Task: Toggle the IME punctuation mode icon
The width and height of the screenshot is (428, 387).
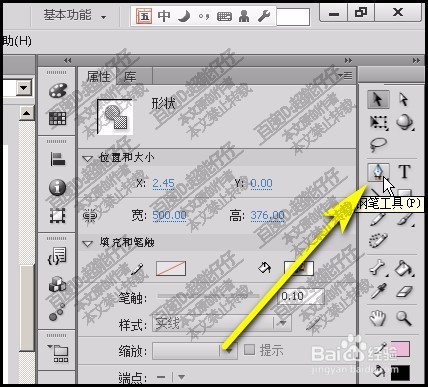Action: [203, 16]
